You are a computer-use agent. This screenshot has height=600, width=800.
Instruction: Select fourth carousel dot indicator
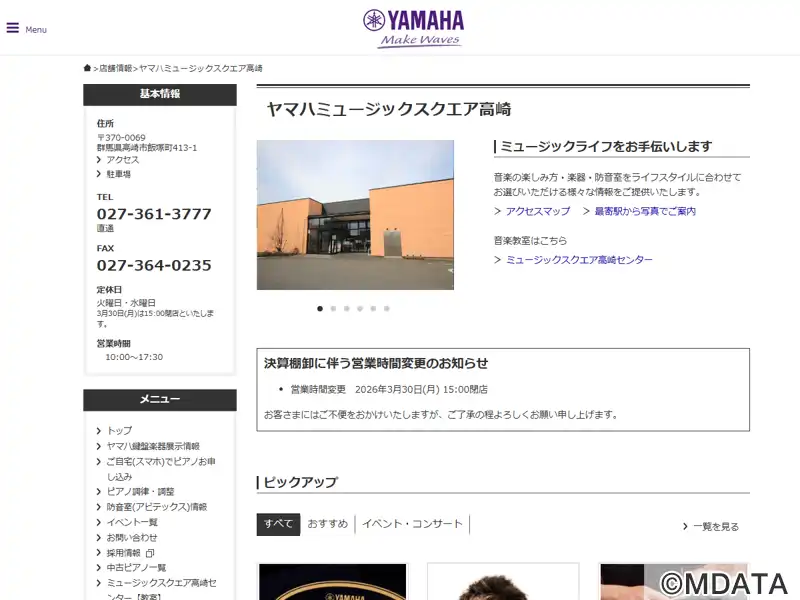click(360, 309)
